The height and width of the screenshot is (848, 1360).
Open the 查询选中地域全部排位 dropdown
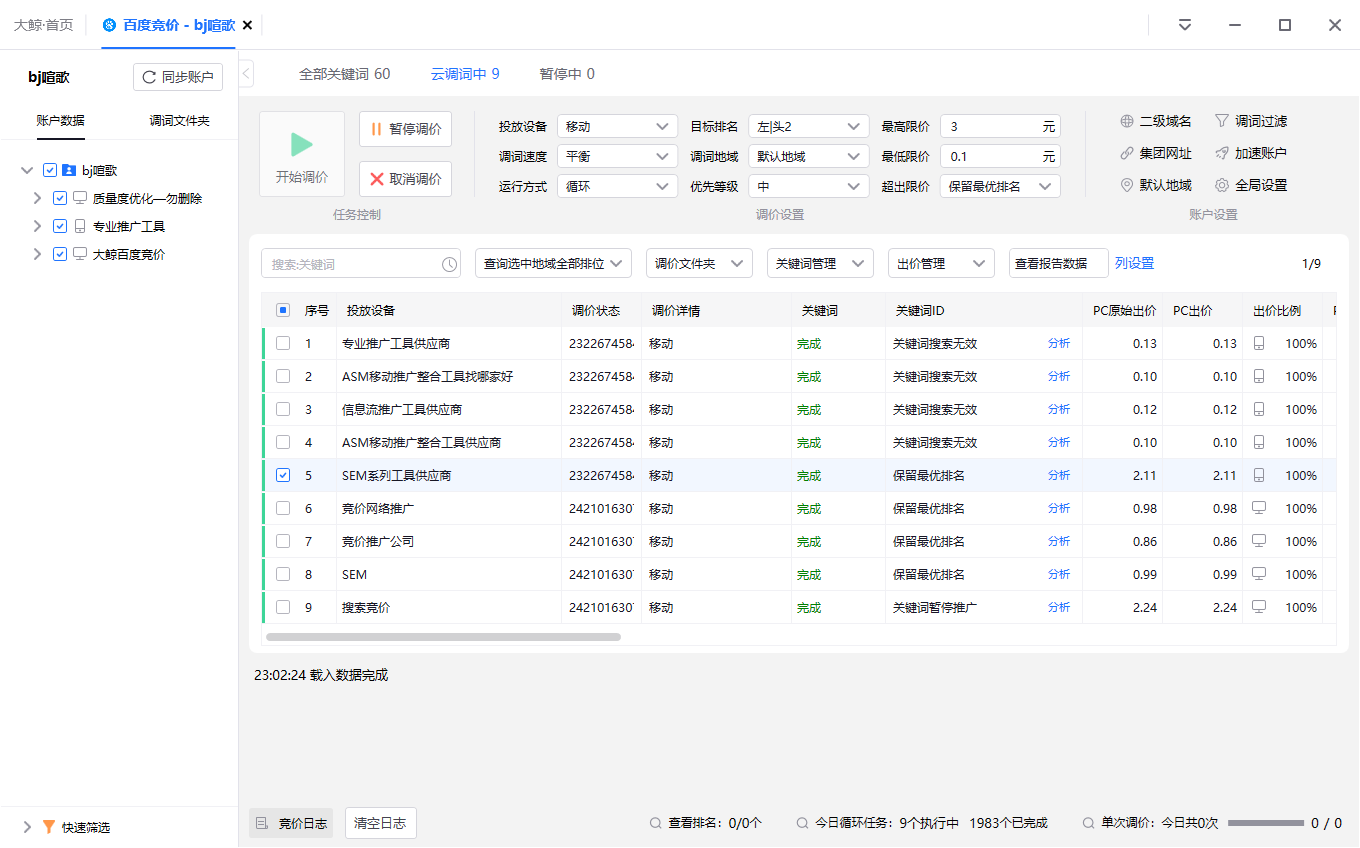[553, 263]
